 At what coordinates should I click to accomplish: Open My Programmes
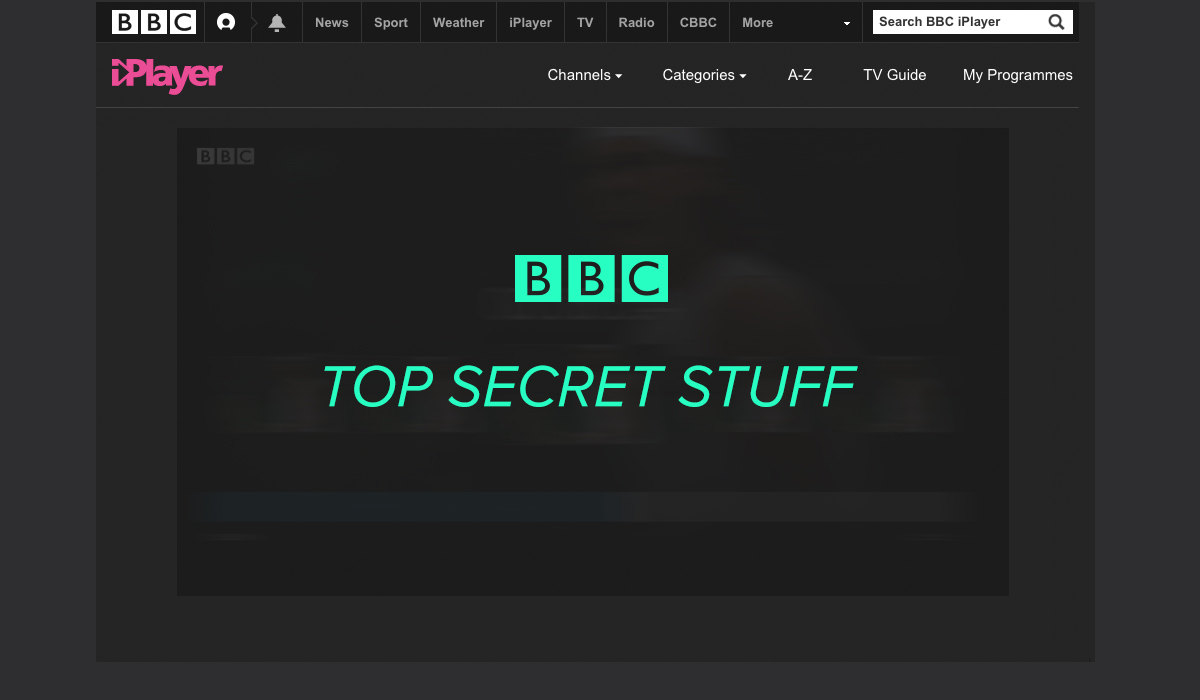(1018, 75)
